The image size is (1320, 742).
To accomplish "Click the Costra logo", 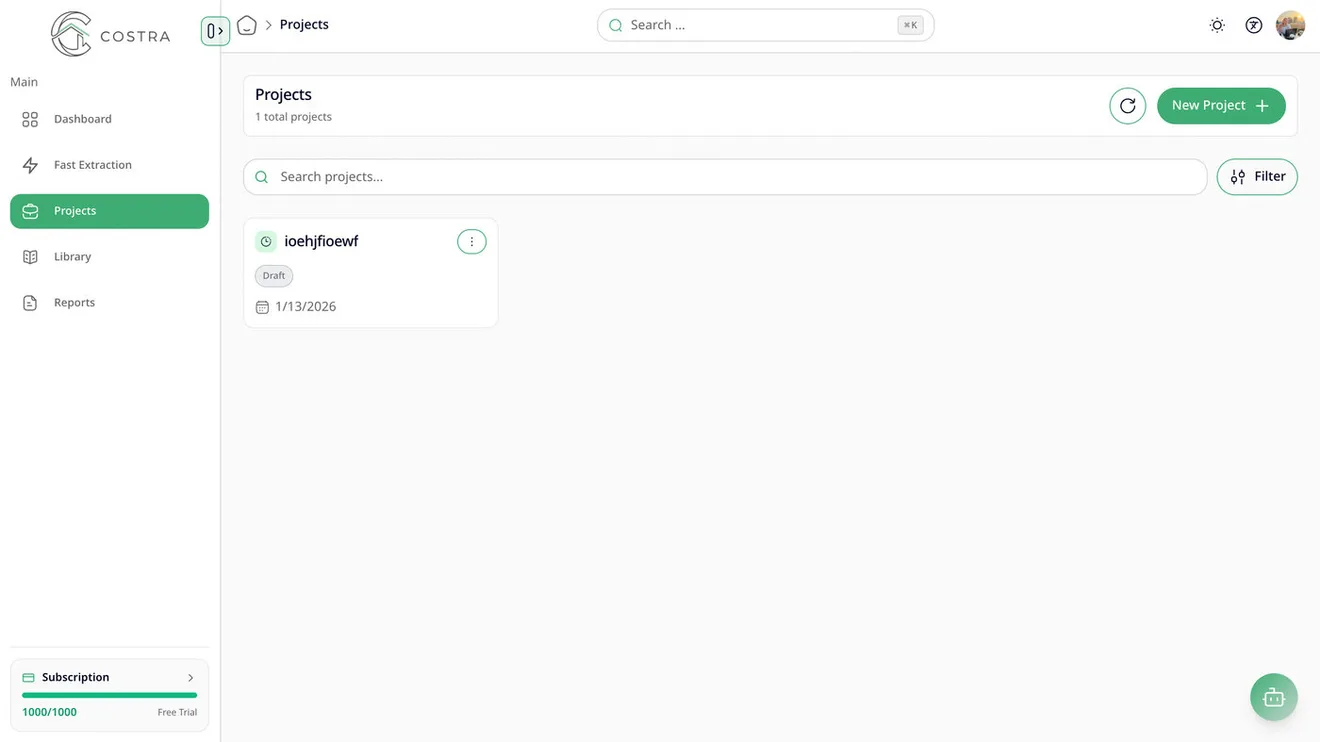I will tap(110, 34).
